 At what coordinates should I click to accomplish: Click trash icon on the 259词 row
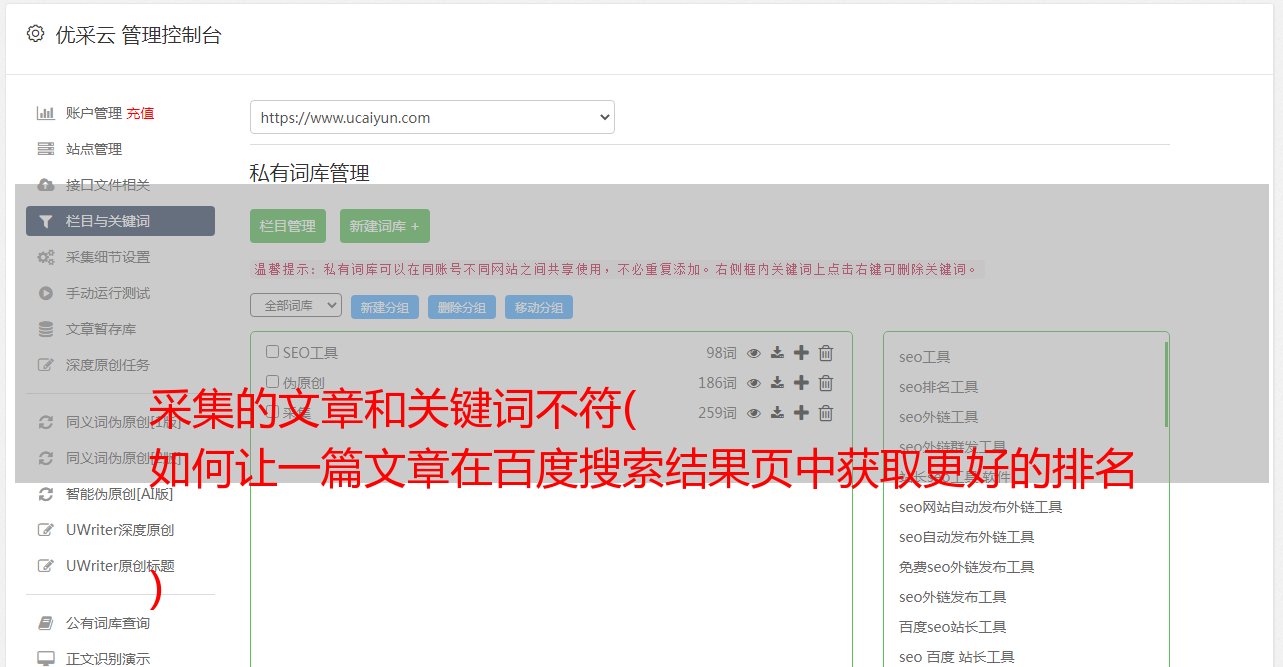(826, 413)
